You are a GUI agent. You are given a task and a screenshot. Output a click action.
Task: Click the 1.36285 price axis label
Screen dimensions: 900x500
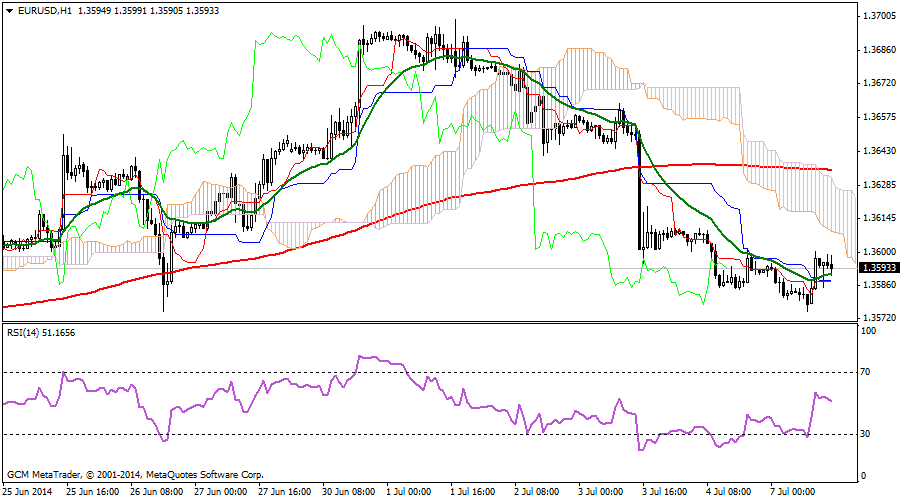coord(879,185)
